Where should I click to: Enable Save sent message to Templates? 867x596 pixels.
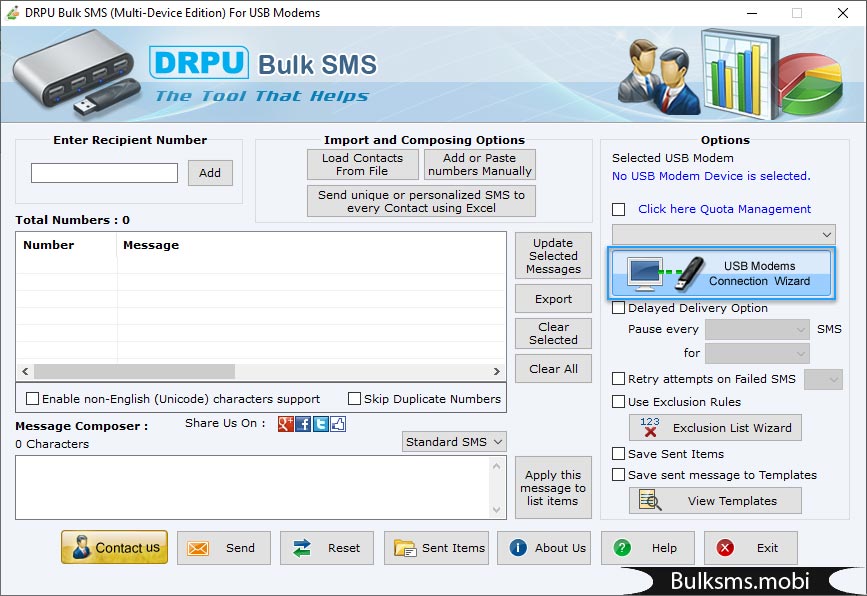coord(619,475)
